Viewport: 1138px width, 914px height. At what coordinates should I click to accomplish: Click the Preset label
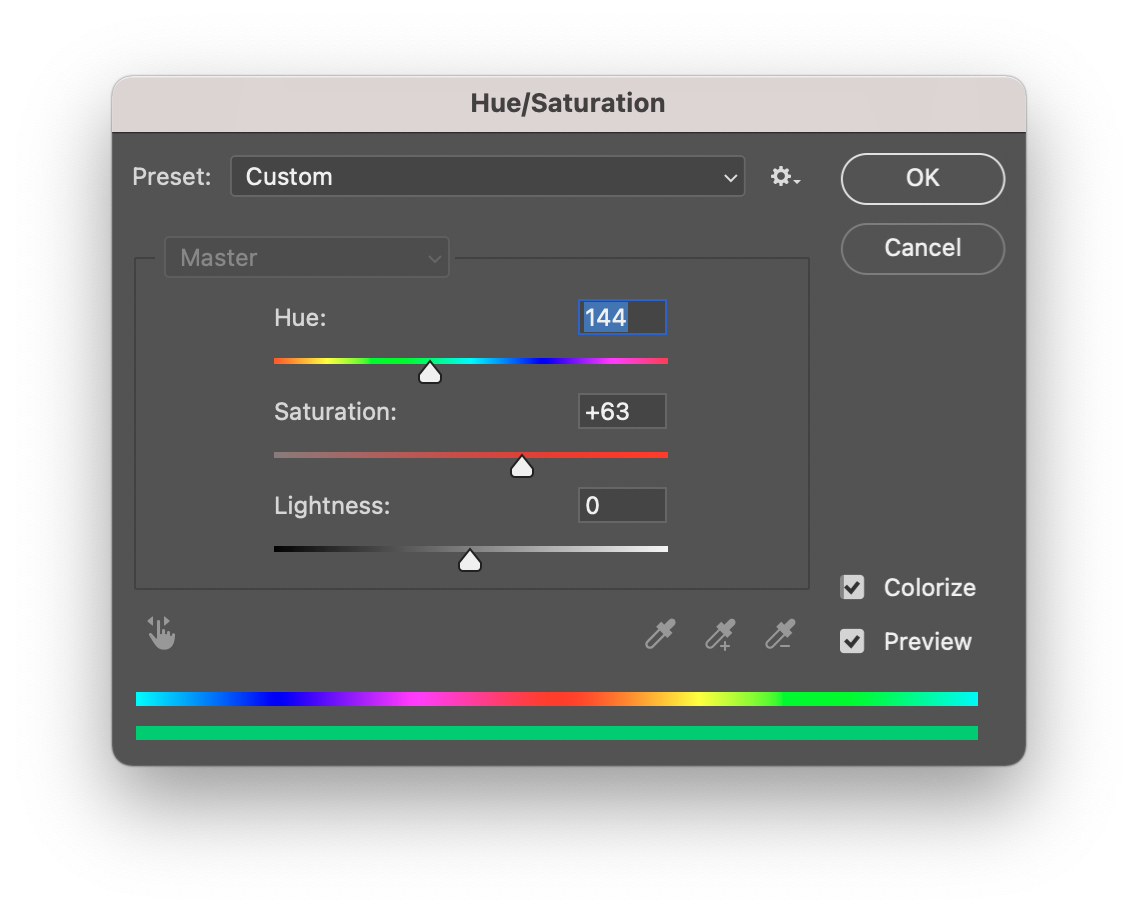pyautogui.click(x=171, y=176)
